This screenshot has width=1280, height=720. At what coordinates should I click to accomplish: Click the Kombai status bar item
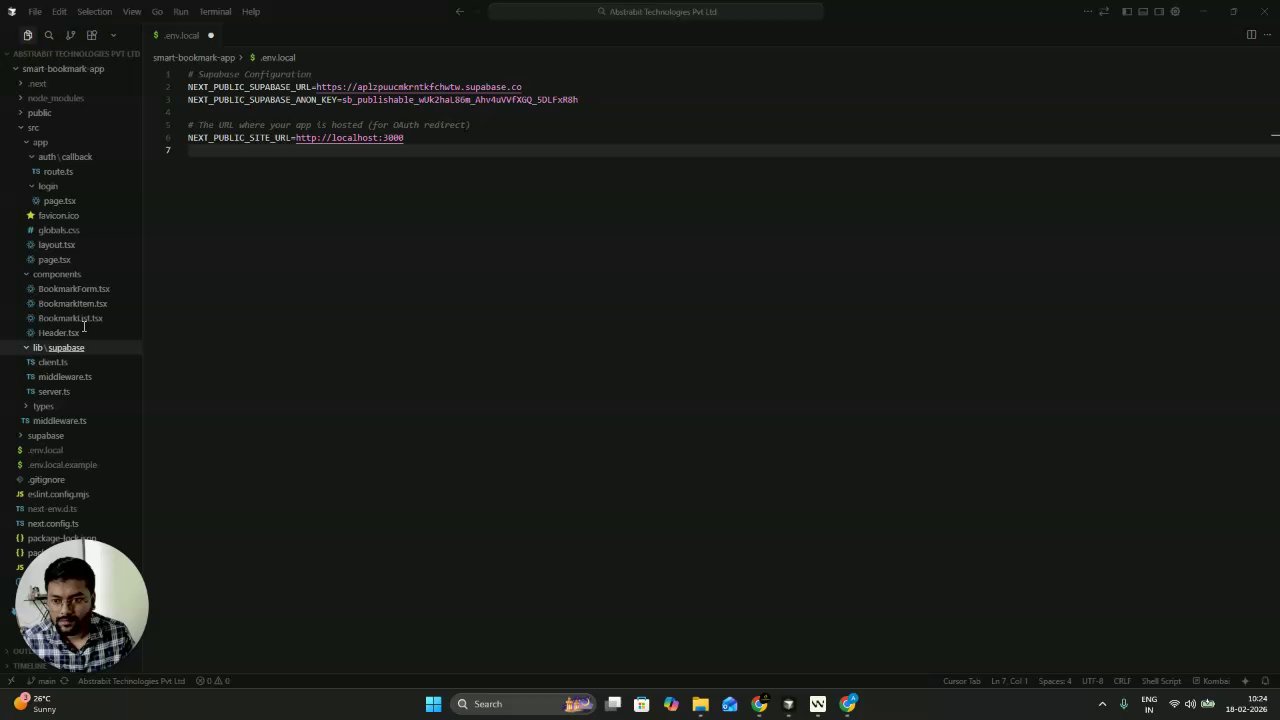pyautogui.click(x=1210, y=681)
